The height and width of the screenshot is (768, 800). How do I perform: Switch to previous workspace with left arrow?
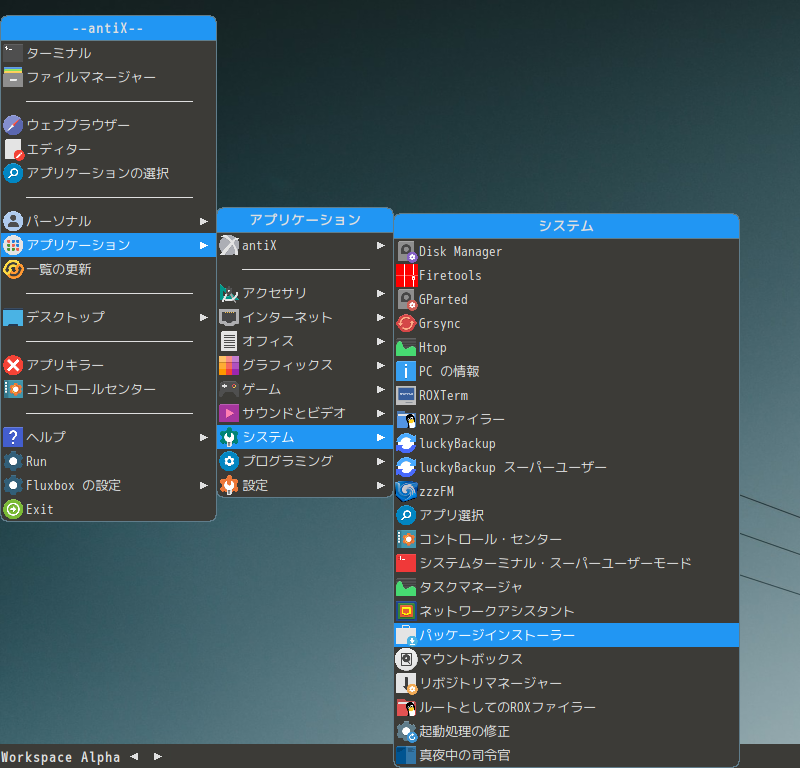pyautogui.click(x=134, y=756)
